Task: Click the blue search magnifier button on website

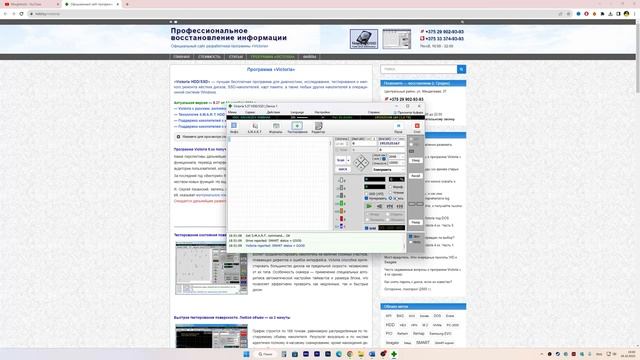Action: coord(462,69)
